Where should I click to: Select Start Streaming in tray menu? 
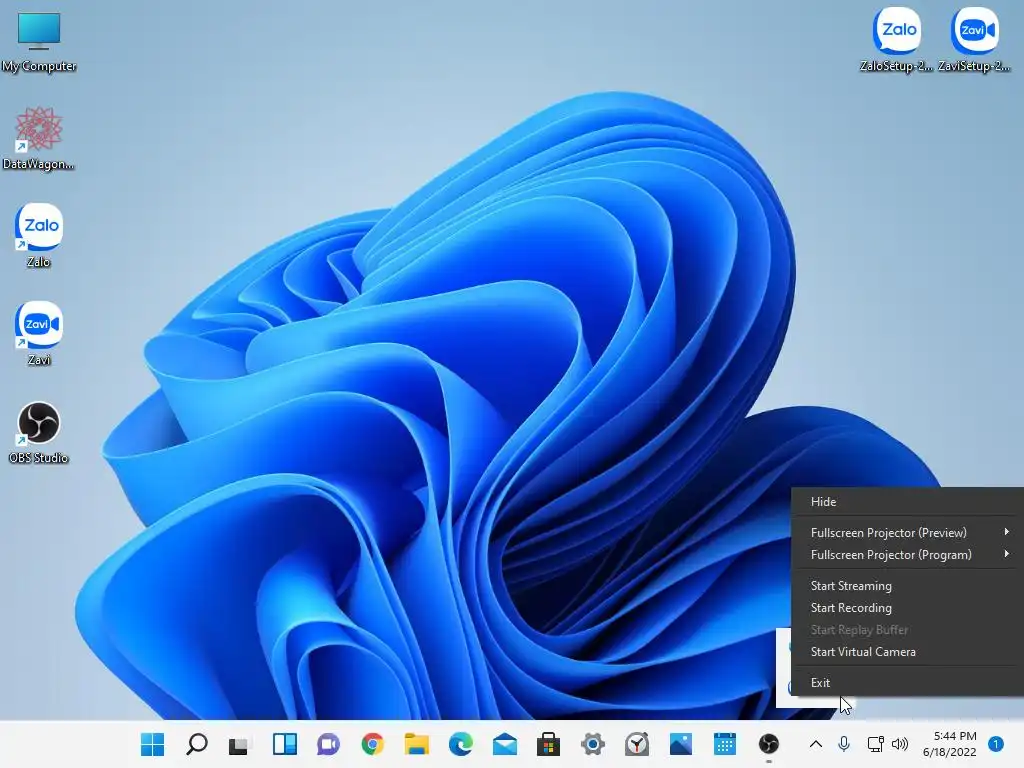[x=908, y=586]
